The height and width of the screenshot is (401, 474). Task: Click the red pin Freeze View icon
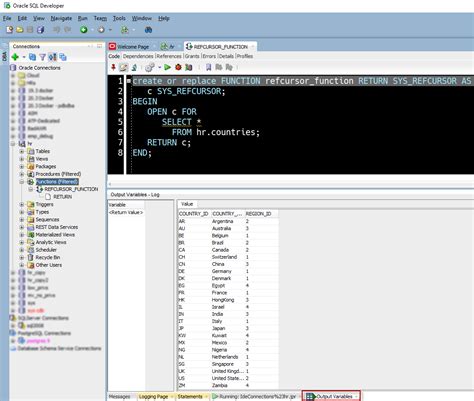tap(113, 67)
